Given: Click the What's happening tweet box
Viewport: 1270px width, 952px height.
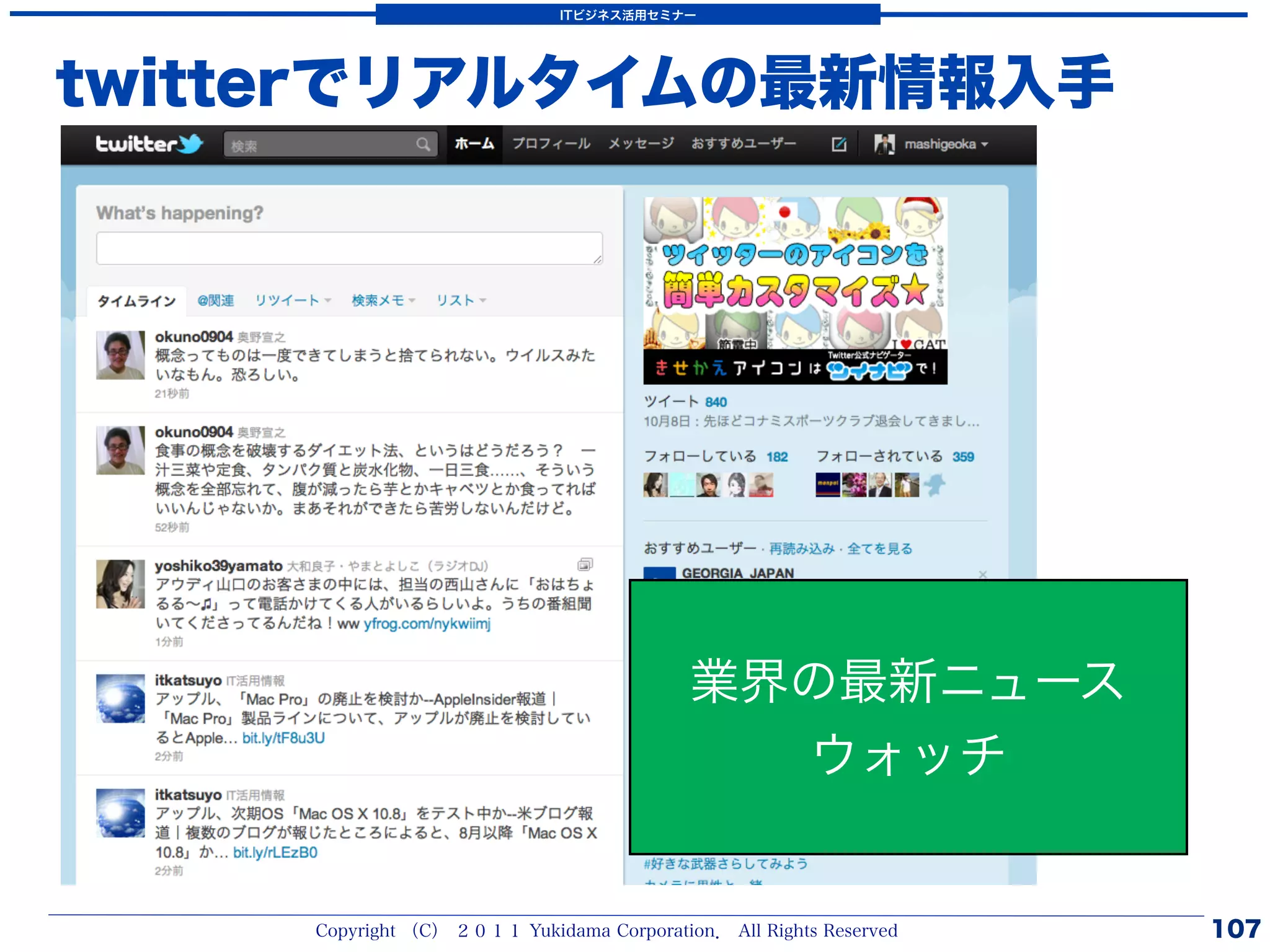Looking at the screenshot, I should pyautogui.click(x=349, y=248).
